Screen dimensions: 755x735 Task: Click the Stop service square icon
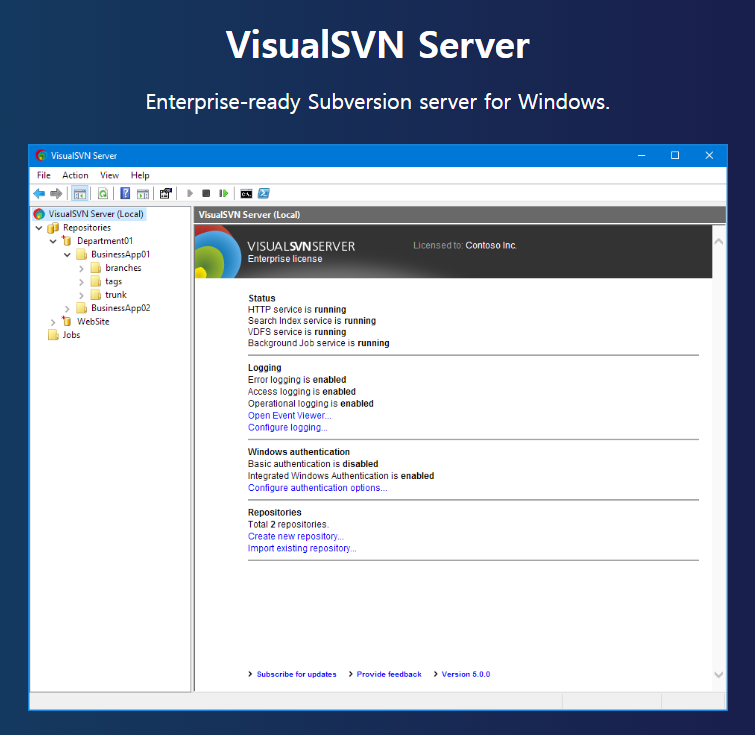click(206, 194)
